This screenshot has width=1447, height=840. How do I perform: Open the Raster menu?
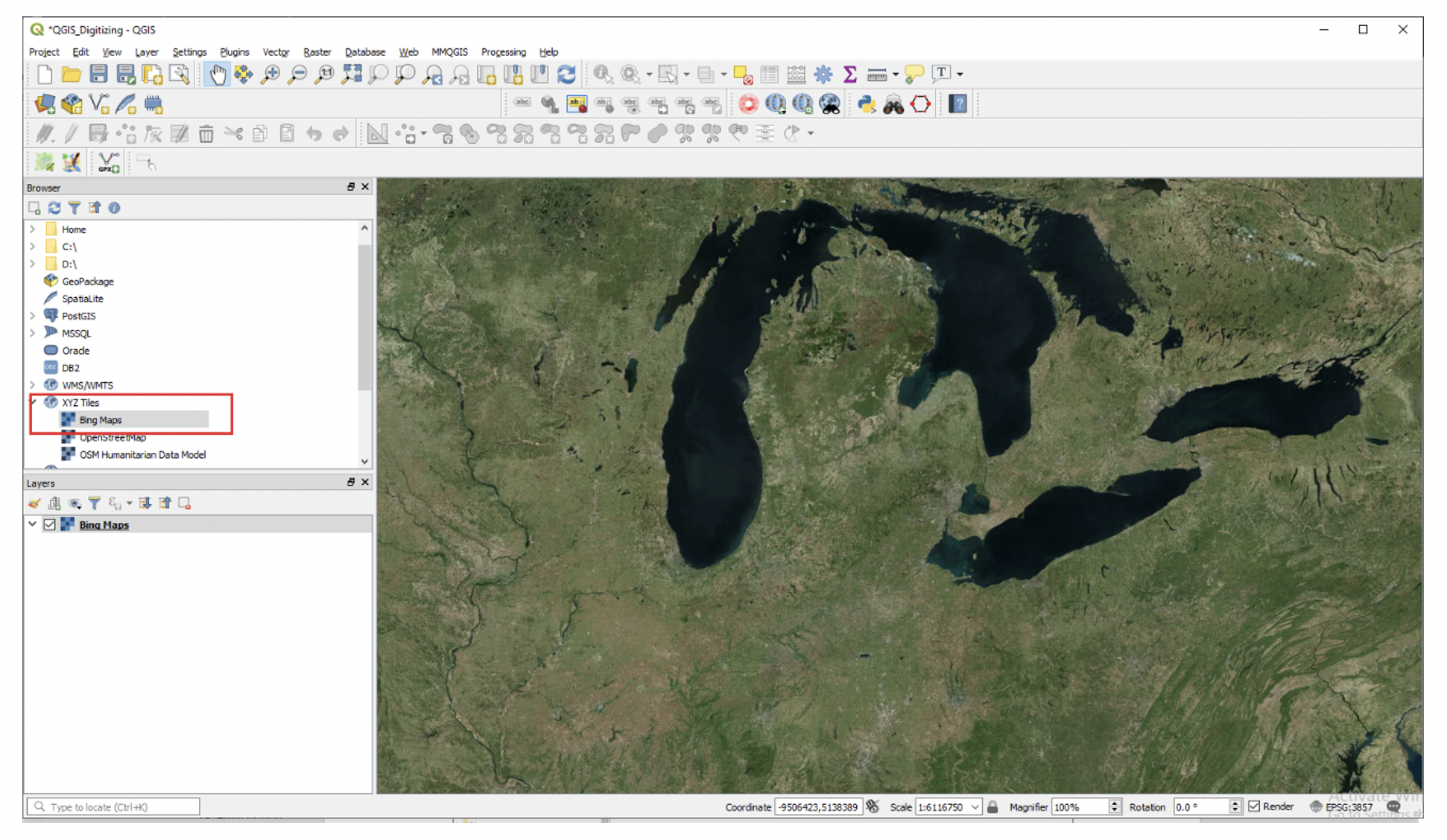tap(317, 52)
